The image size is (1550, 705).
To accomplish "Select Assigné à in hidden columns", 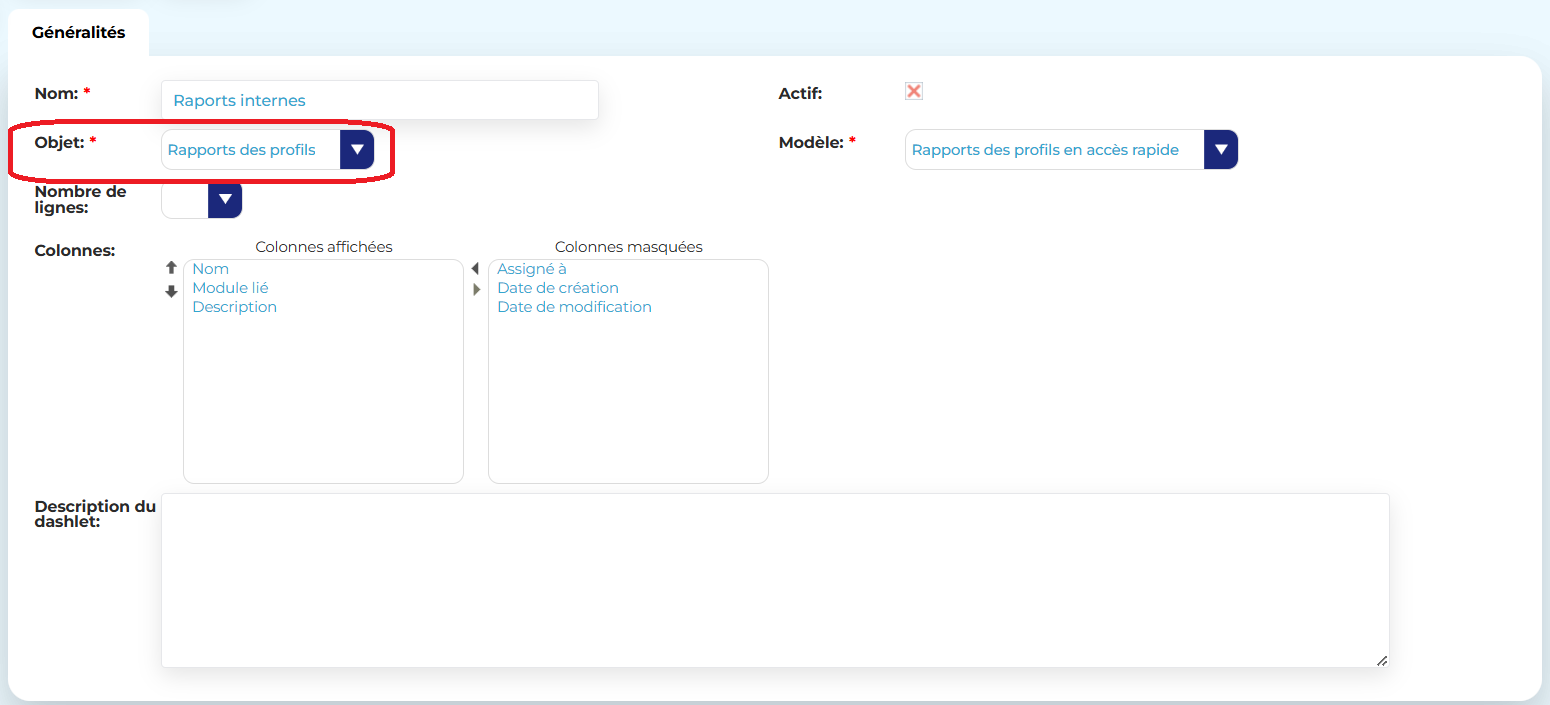I will pyautogui.click(x=532, y=269).
